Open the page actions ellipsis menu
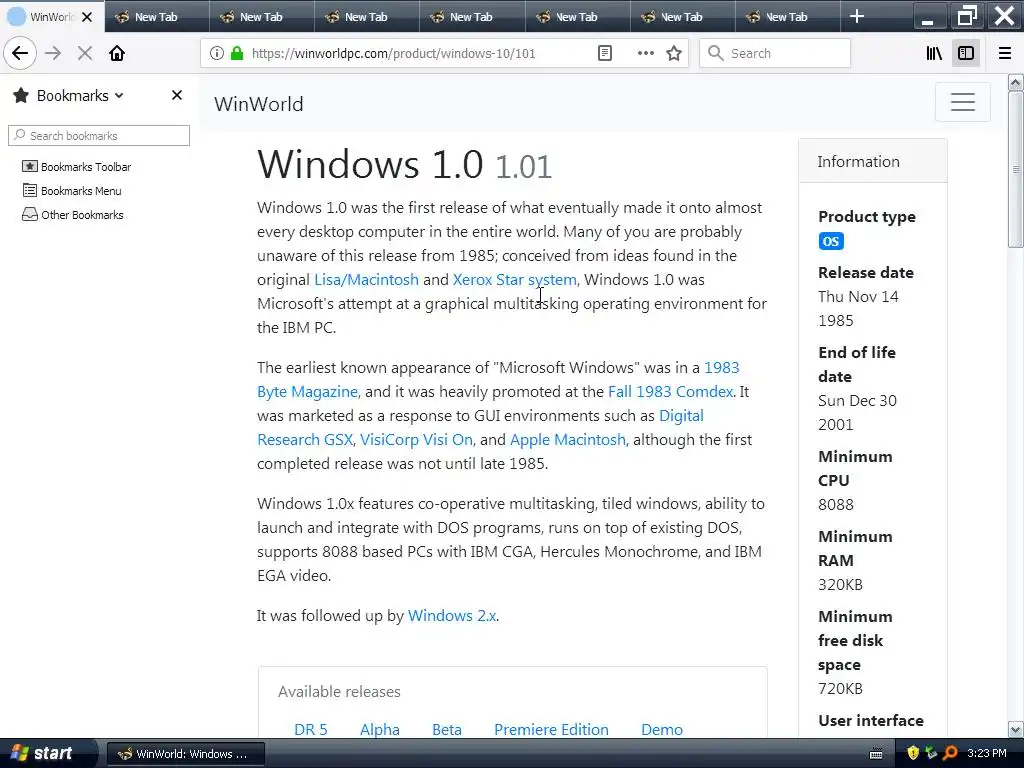 645,54
